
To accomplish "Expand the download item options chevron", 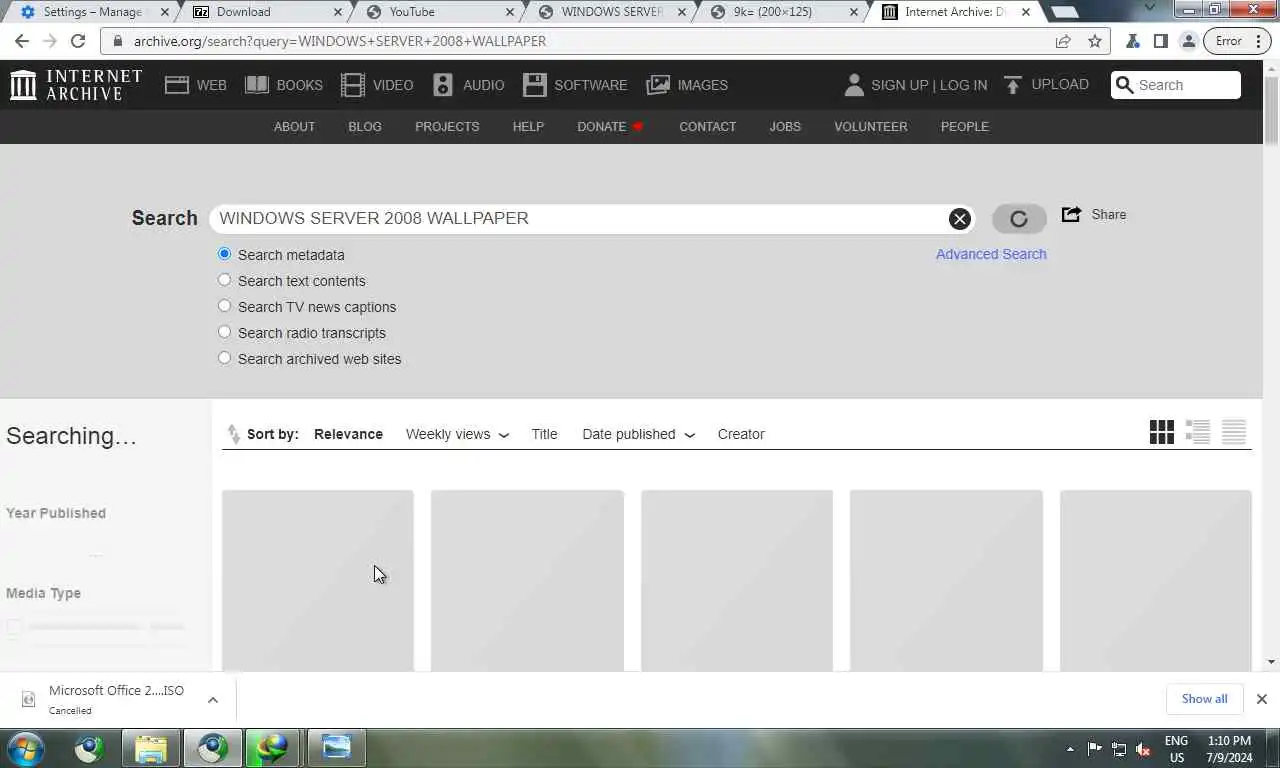I will click(213, 699).
